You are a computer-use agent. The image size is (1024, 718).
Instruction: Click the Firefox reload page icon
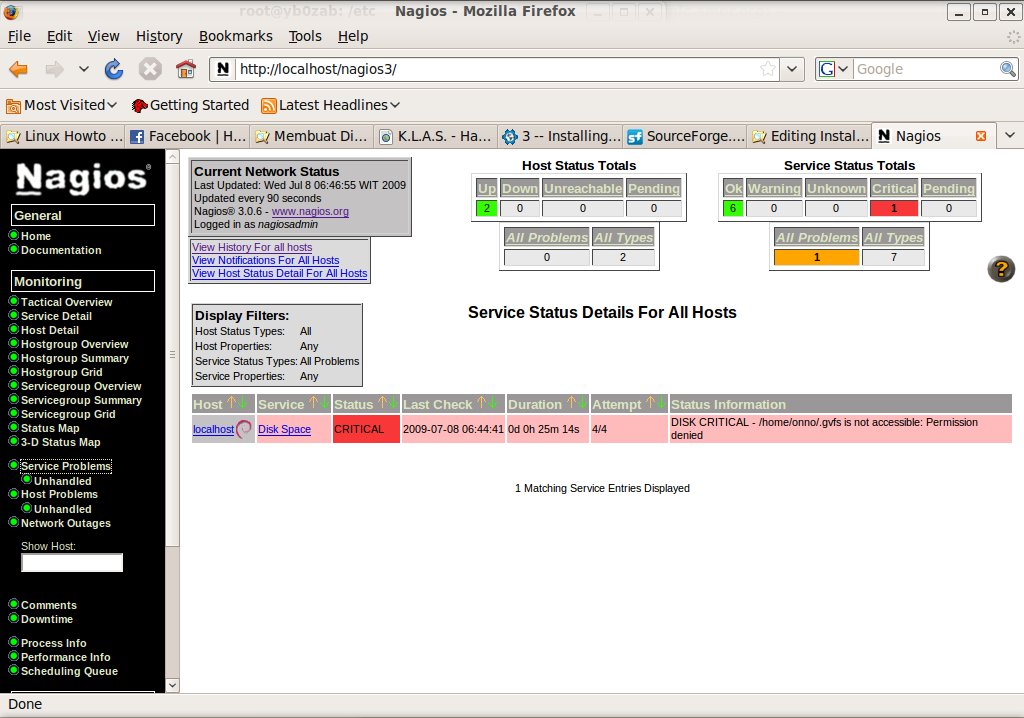point(114,69)
